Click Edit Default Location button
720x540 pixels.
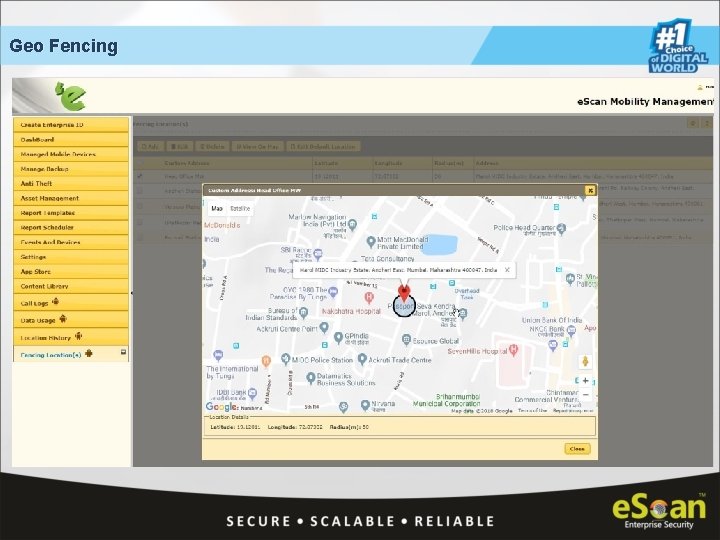pos(324,146)
